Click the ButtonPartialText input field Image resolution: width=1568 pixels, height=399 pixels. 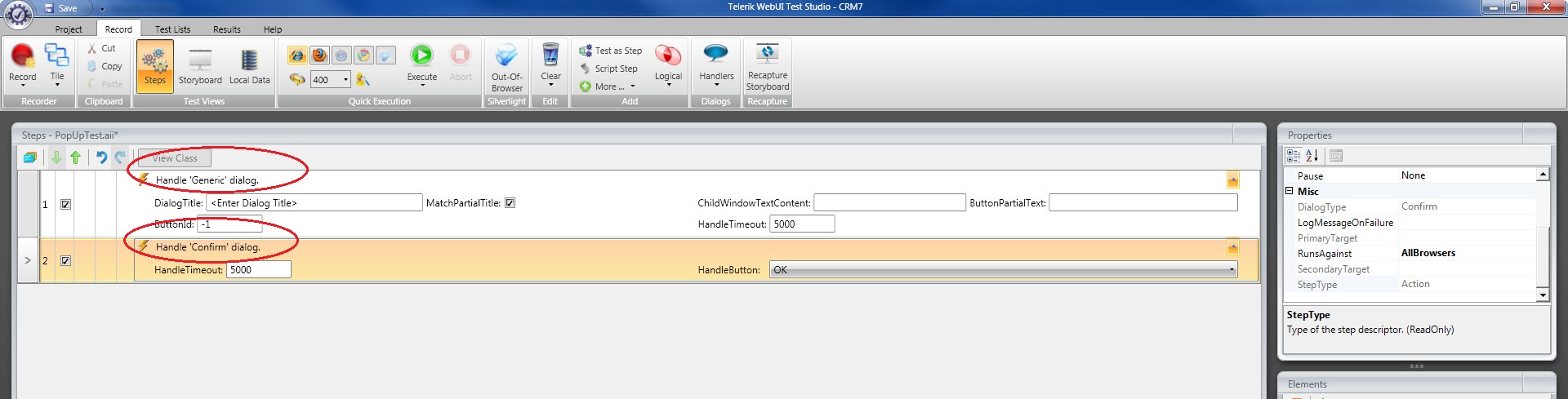point(1143,202)
